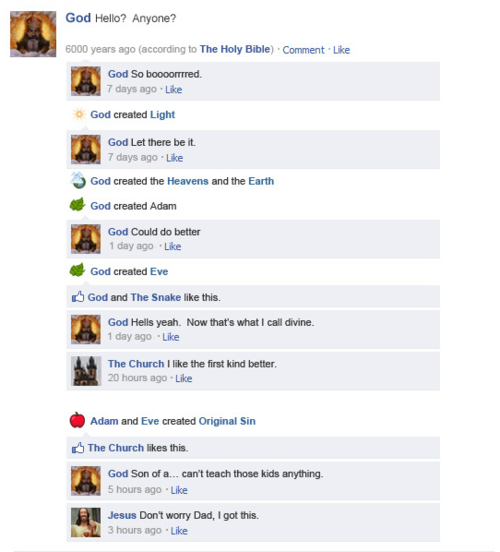The image size is (500, 552).
Task: Open The Holy Bible link
Action: click(x=235, y=49)
